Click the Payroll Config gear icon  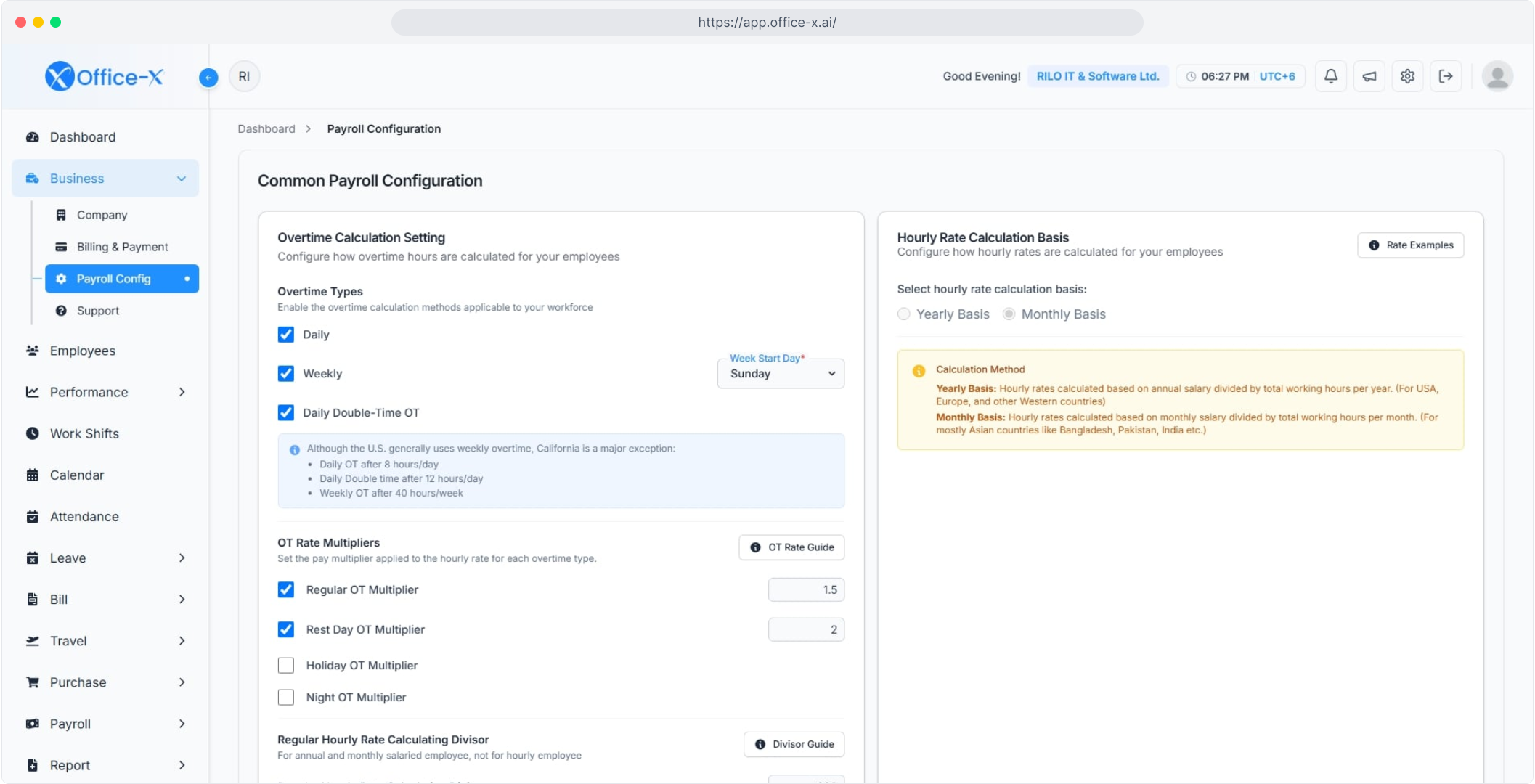pos(61,279)
